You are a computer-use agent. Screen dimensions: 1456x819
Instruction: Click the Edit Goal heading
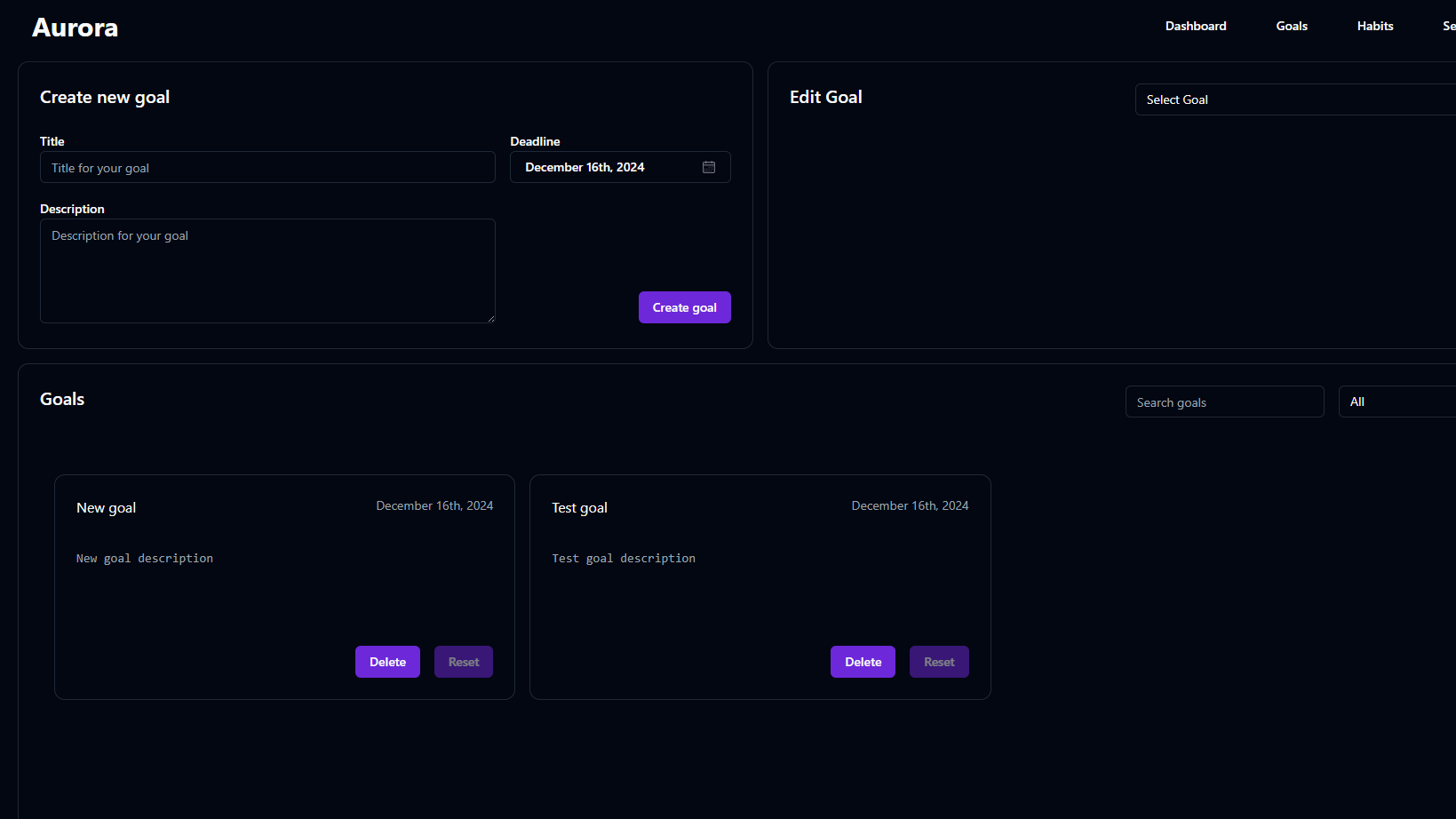[x=825, y=96]
